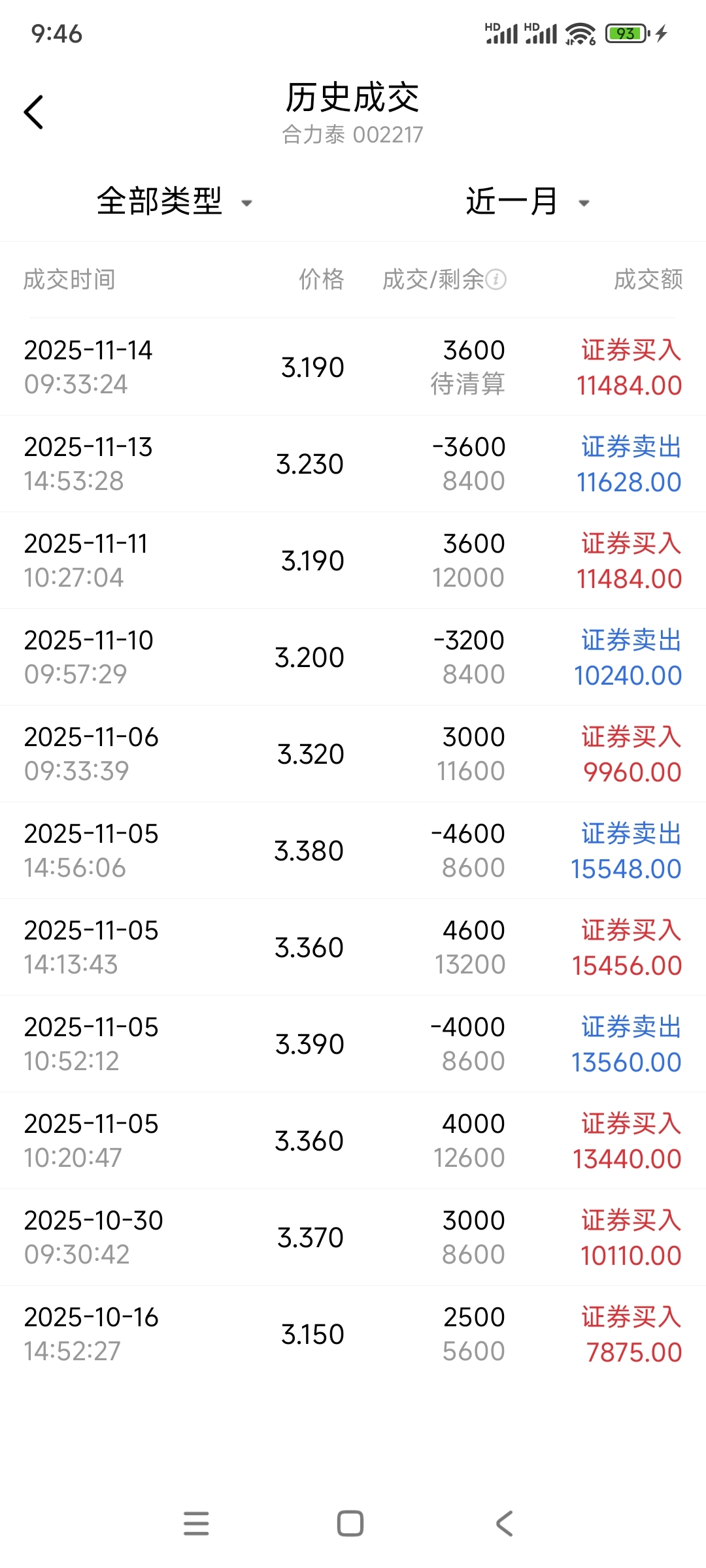The width and height of the screenshot is (706, 1568).
Task: Tap the back arrow beside 历史成交 title
Action: (34, 112)
